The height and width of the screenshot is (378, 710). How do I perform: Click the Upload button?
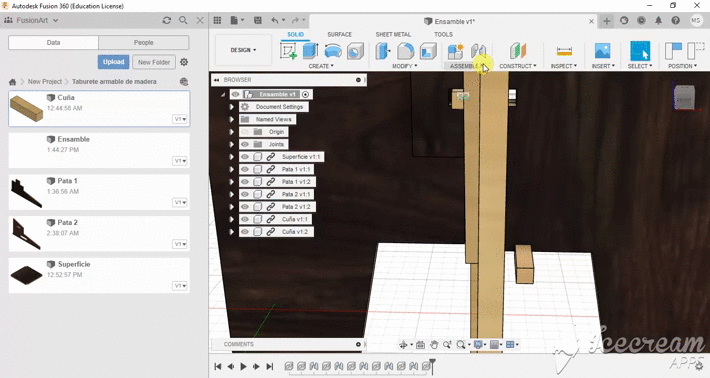point(113,62)
